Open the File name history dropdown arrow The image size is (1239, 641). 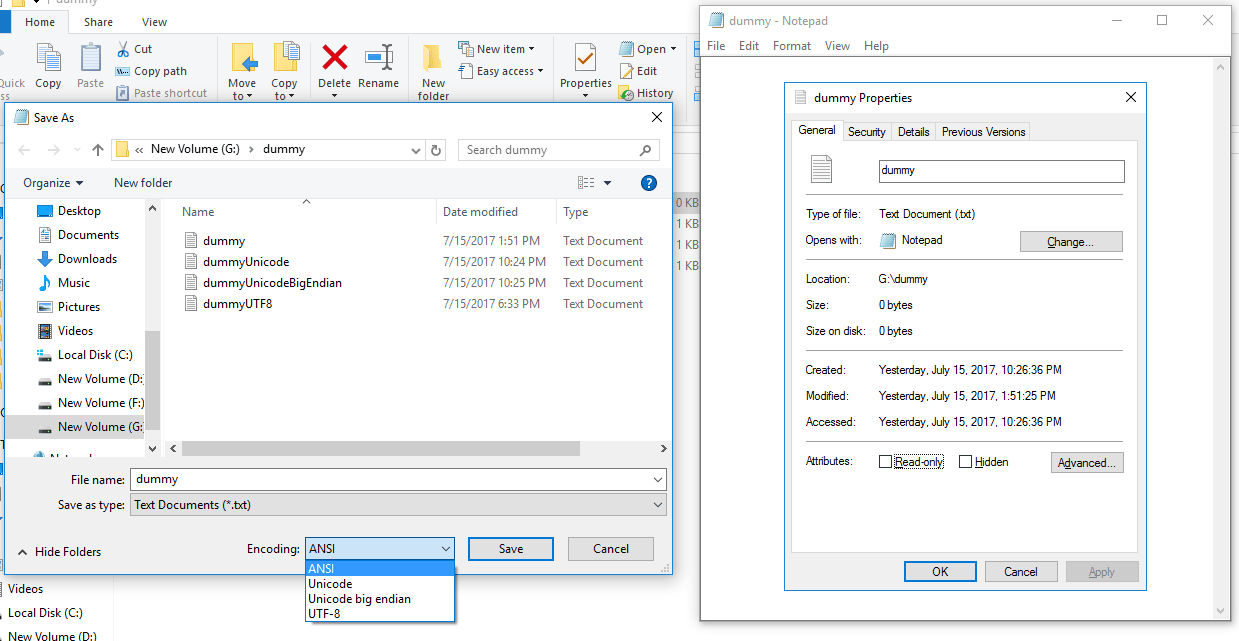[656, 480]
